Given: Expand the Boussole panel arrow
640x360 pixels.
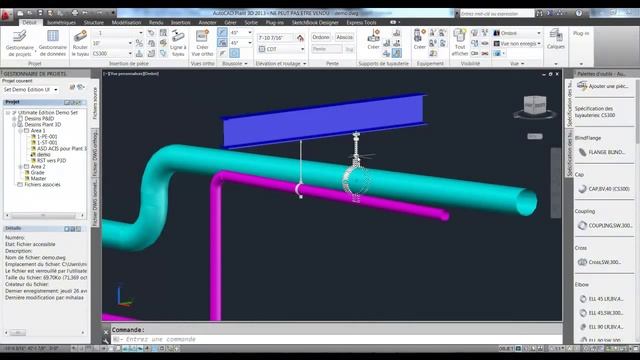Looking at the screenshot, I should 246,64.
